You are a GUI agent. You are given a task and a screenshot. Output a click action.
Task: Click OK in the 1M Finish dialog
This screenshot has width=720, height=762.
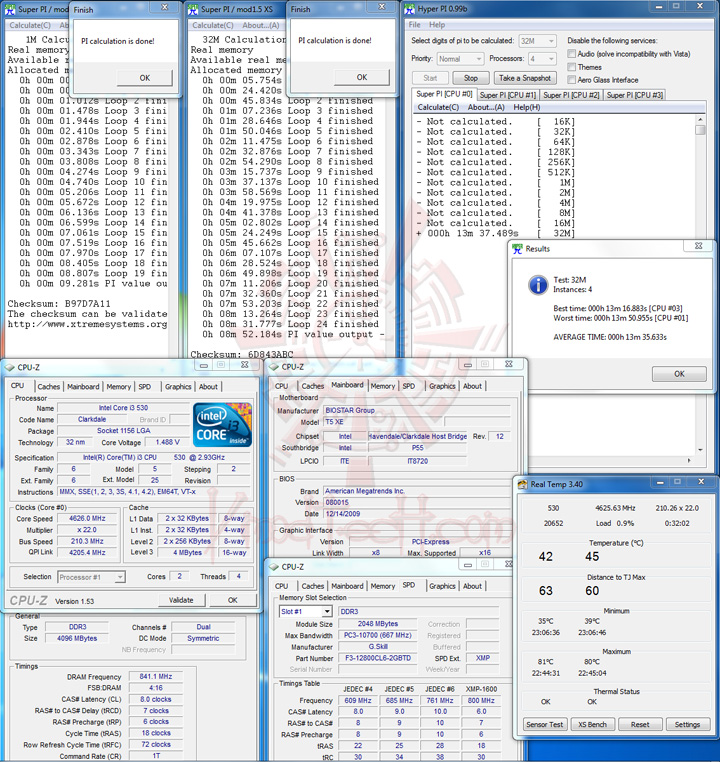[x=145, y=78]
